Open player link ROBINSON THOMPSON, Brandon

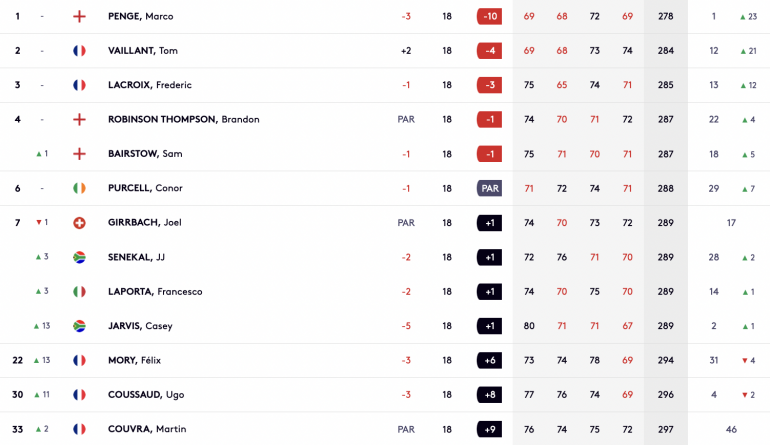(x=184, y=119)
